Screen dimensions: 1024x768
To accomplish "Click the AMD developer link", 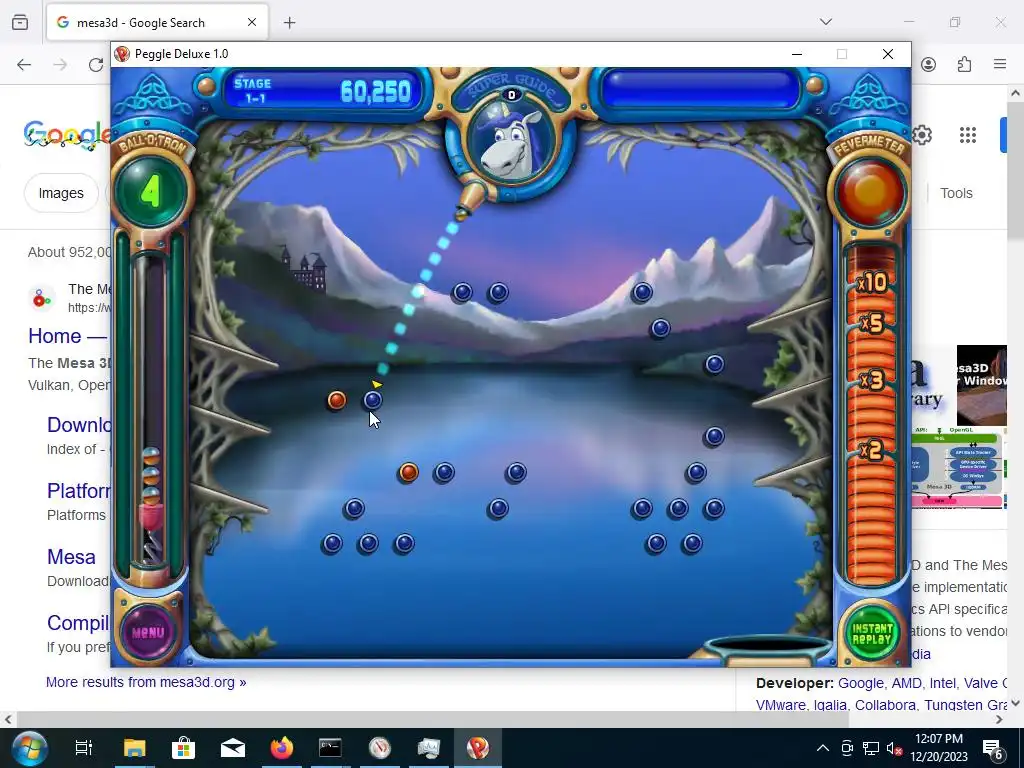I will (x=906, y=683).
